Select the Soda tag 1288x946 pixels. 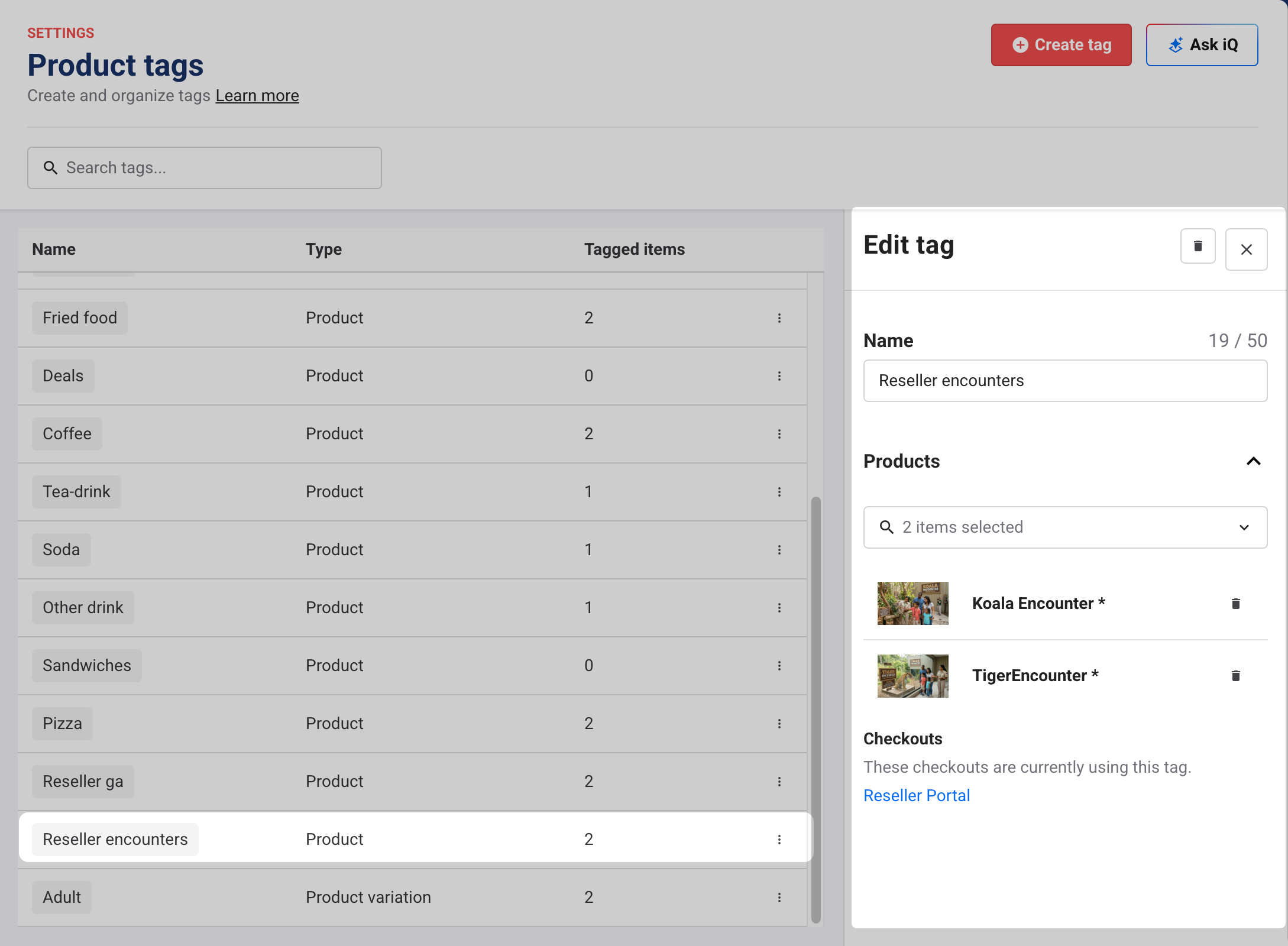(62, 550)
